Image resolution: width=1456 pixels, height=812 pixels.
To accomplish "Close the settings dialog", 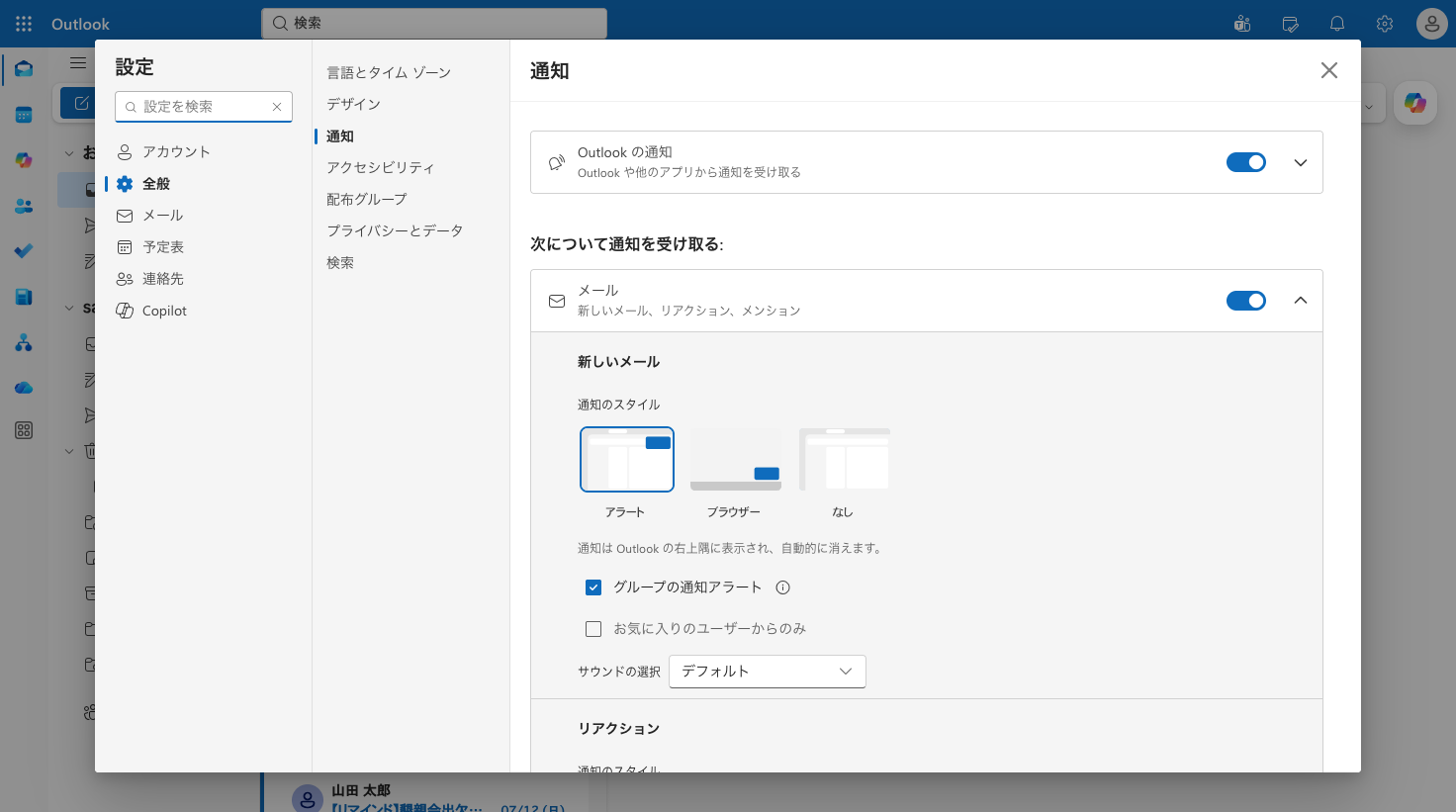I will 1329,70.
